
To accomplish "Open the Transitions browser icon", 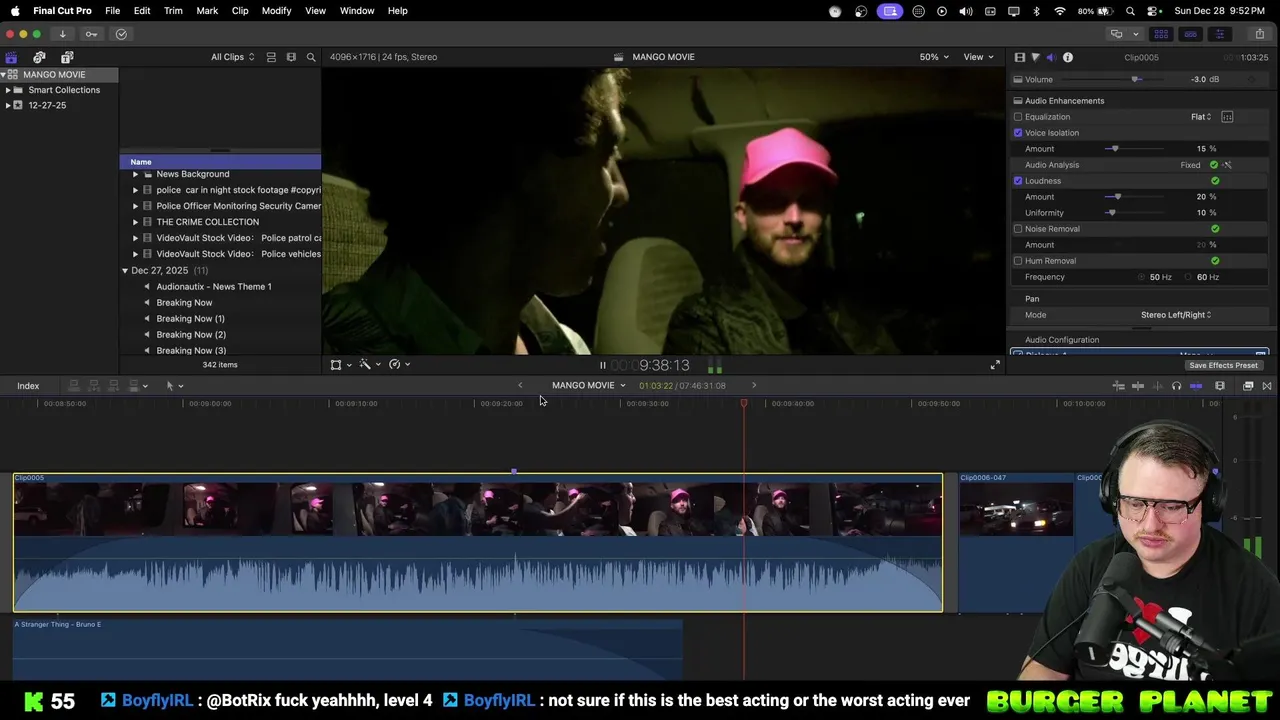I will [1267, 386].
